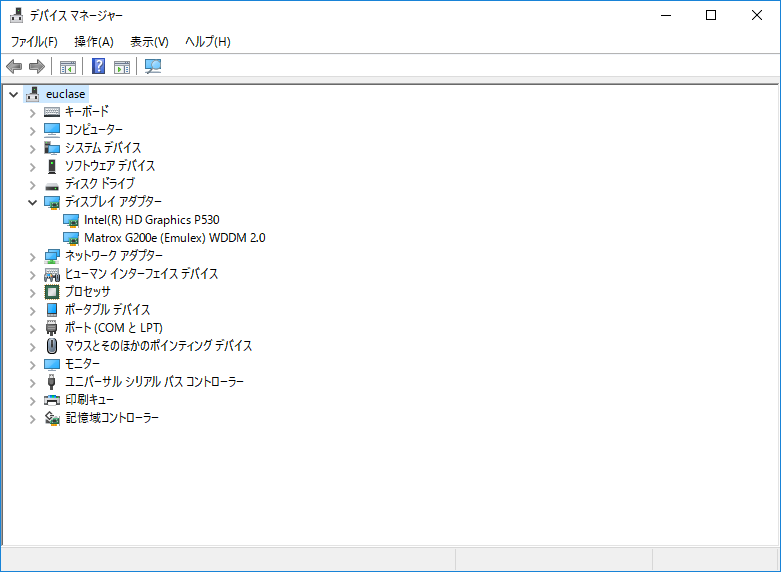Screen dimensions: 781x572
Task: Click the モニター monitor icon
Action: pyautogui.click(x=53, y=364)
